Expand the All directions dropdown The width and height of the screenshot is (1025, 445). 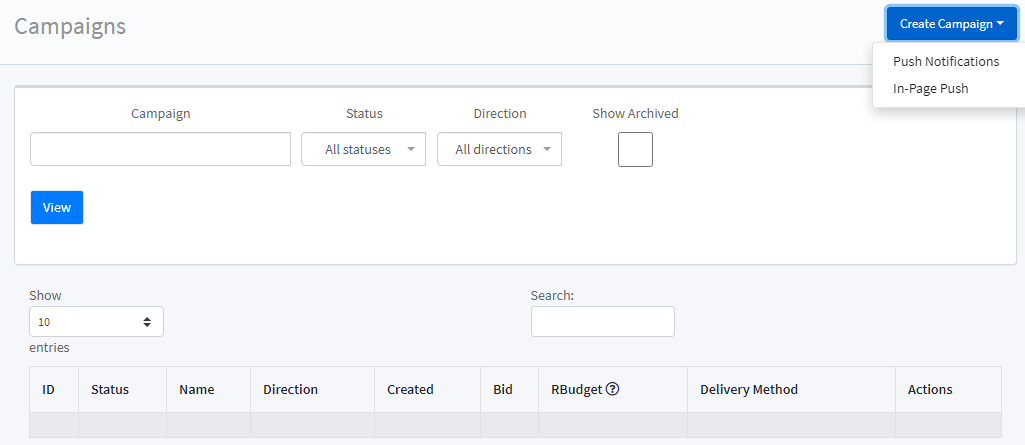click(499, 149)
